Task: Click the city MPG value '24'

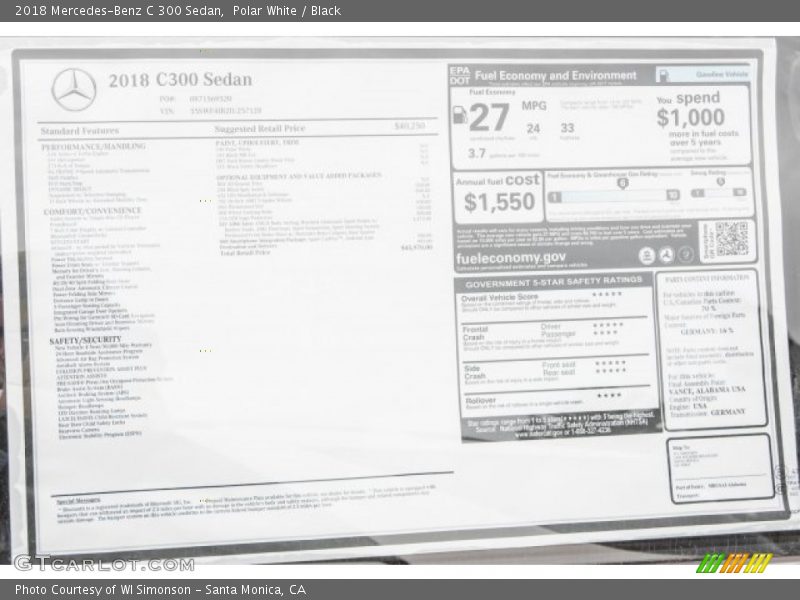Action: pos(533,129)
